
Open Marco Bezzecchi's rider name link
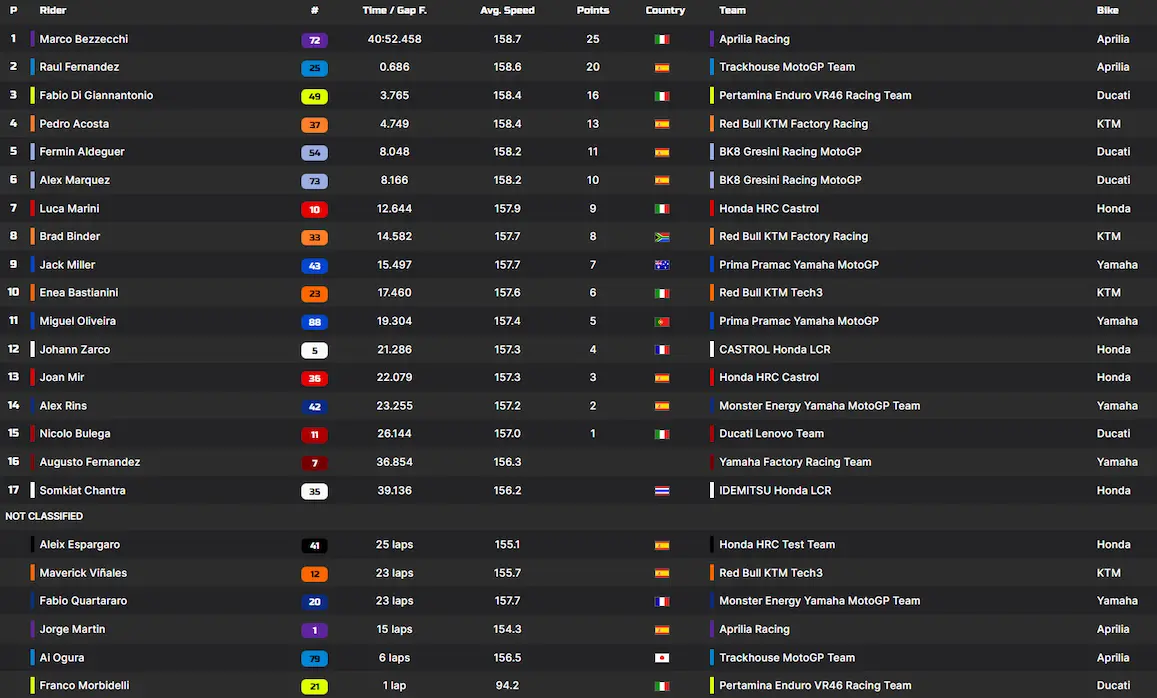pyautogui.click(x=87, y=39)
